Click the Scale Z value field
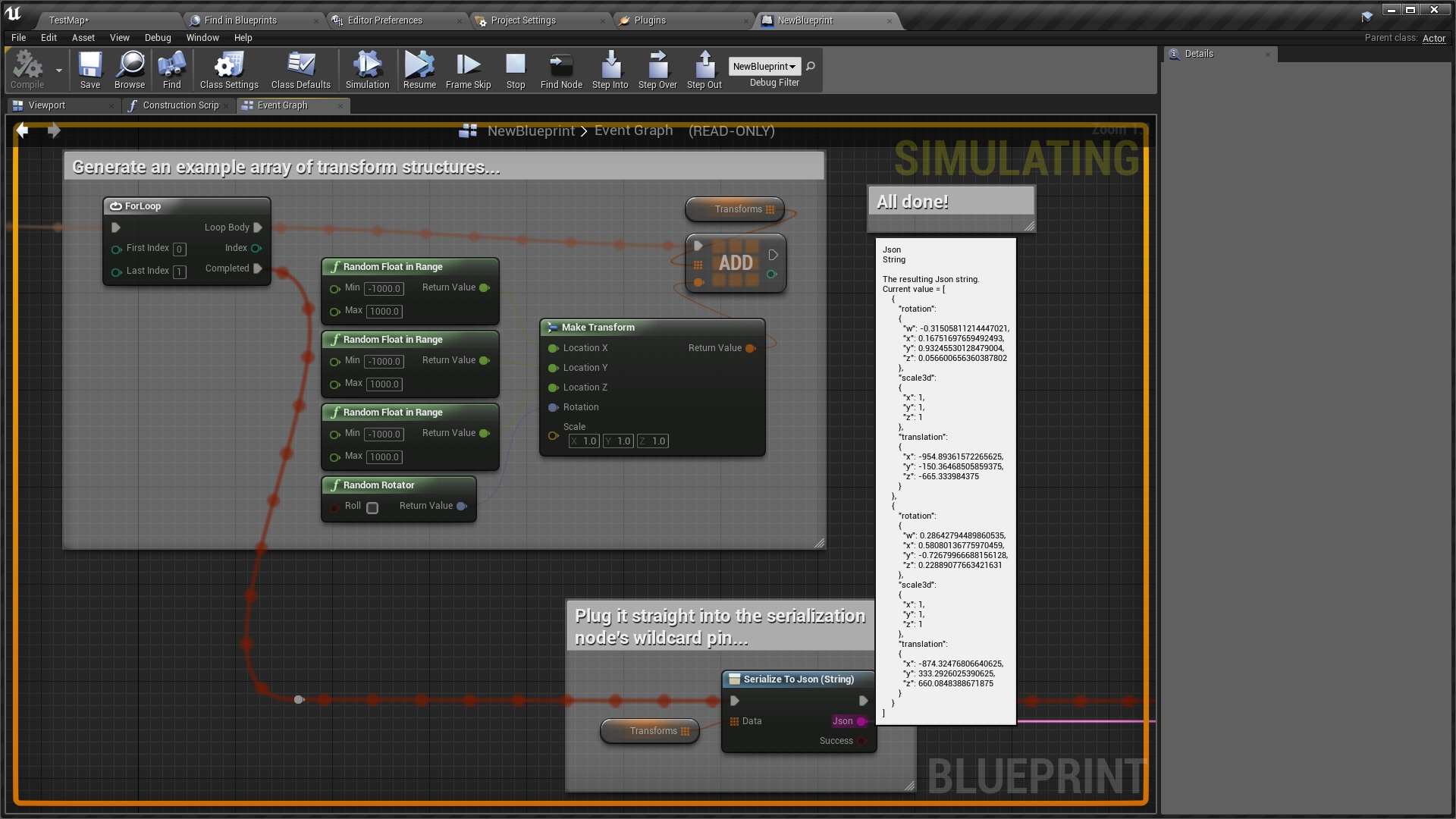 [x=652, y=441]
